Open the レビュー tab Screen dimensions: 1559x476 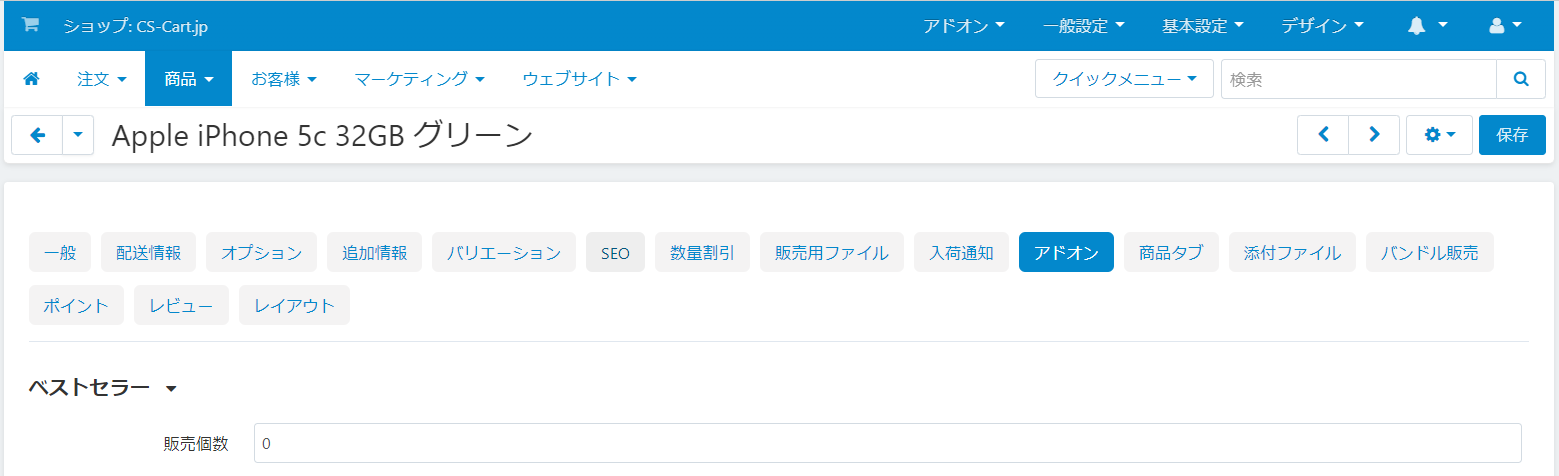click(181, 306)
